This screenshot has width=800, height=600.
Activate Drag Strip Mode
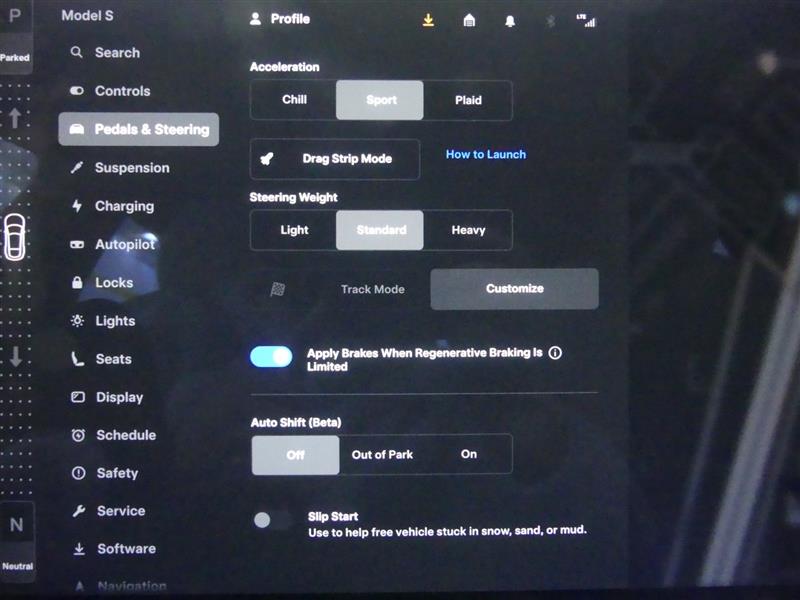[335, 159]
